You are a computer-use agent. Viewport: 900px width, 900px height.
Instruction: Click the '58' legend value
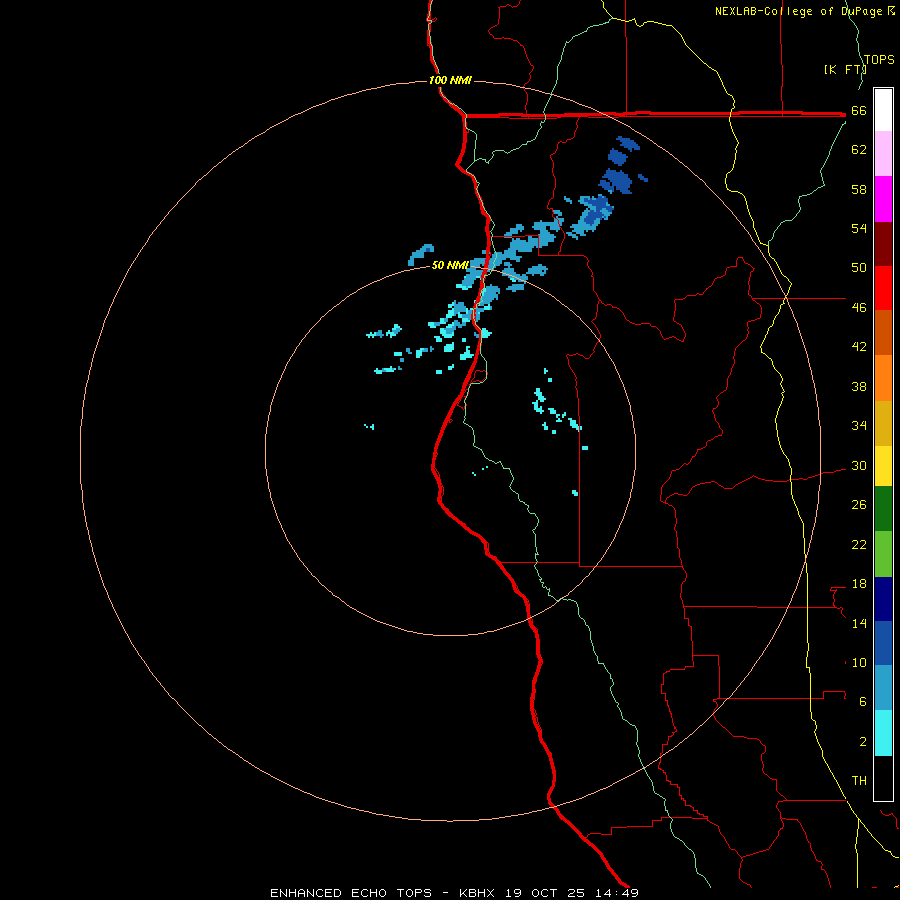pyautogui.click(x=859, y=189)
